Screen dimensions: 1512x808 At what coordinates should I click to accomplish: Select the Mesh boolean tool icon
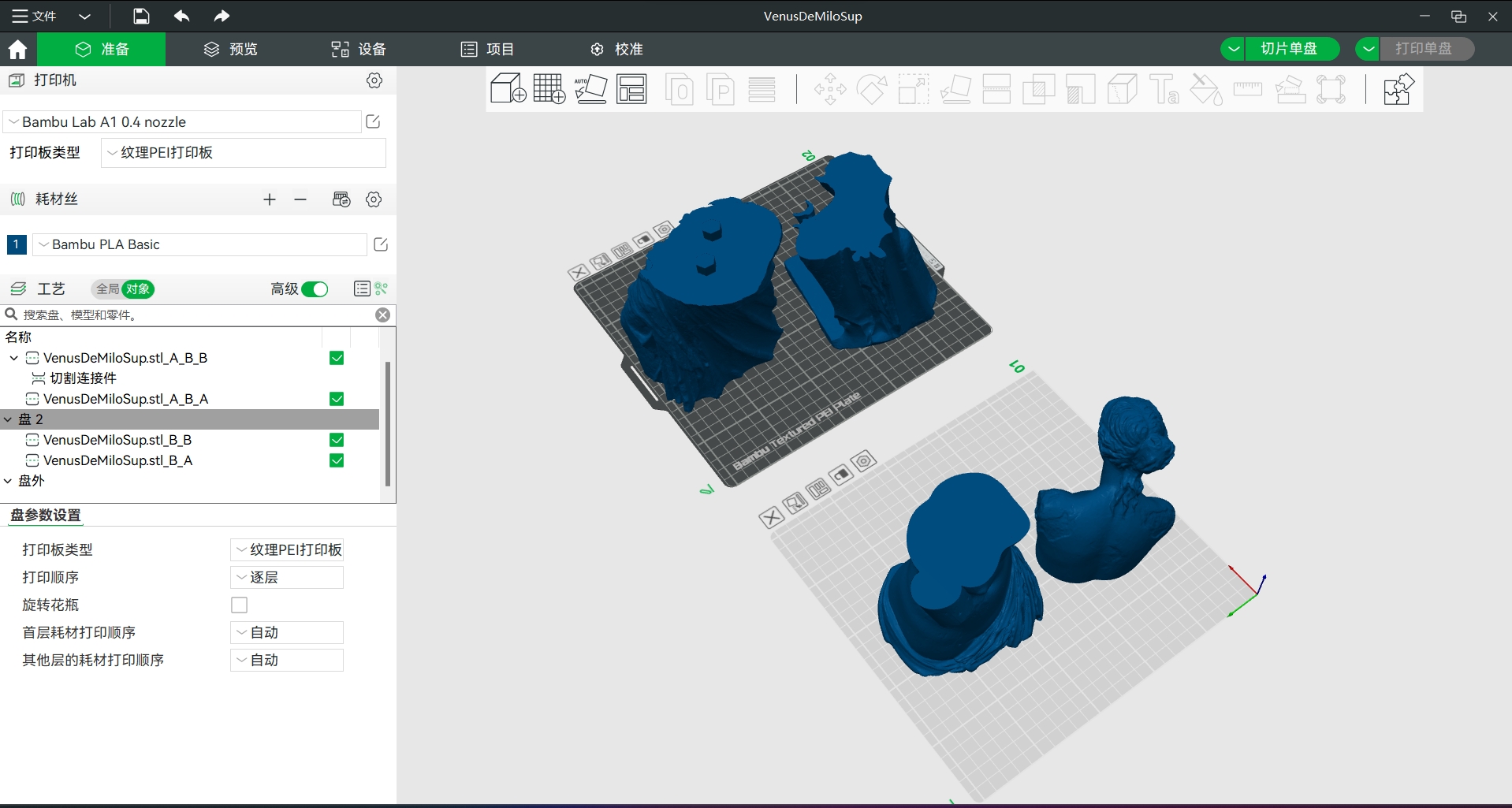coord(1039,89)
